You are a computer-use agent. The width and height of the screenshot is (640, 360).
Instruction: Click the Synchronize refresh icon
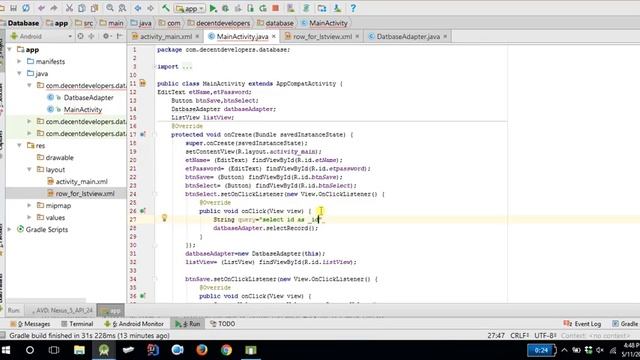[x=26, y=8]
